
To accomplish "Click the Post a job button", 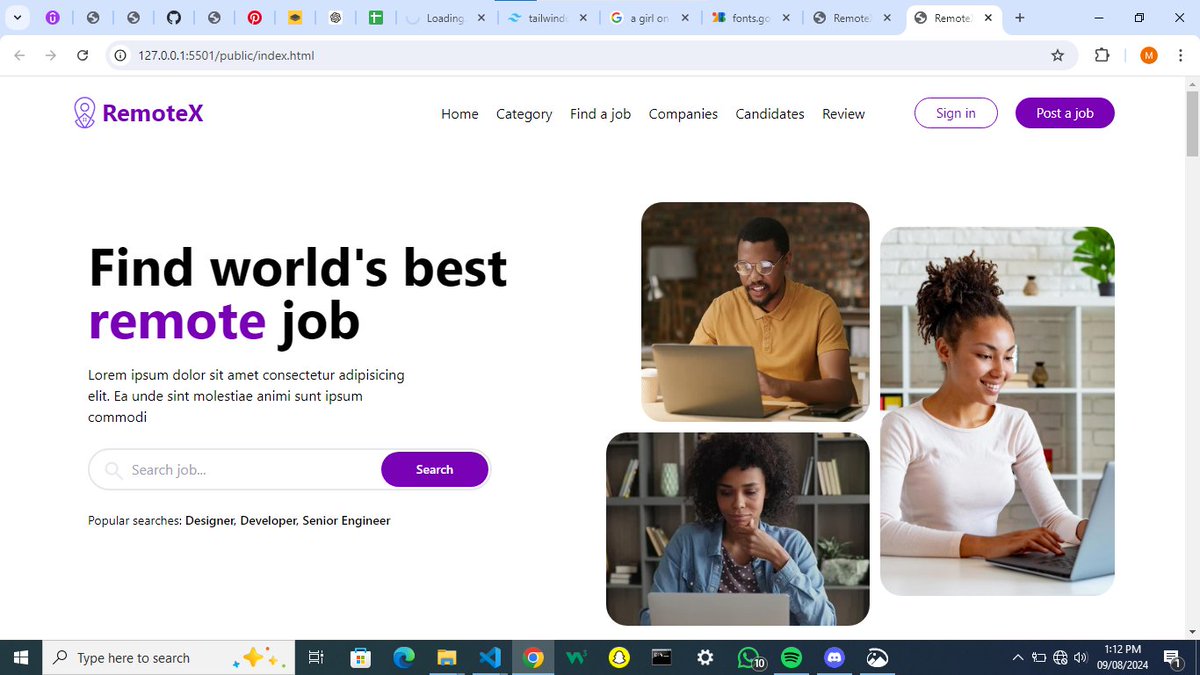I will click(x=1065, y=113).
